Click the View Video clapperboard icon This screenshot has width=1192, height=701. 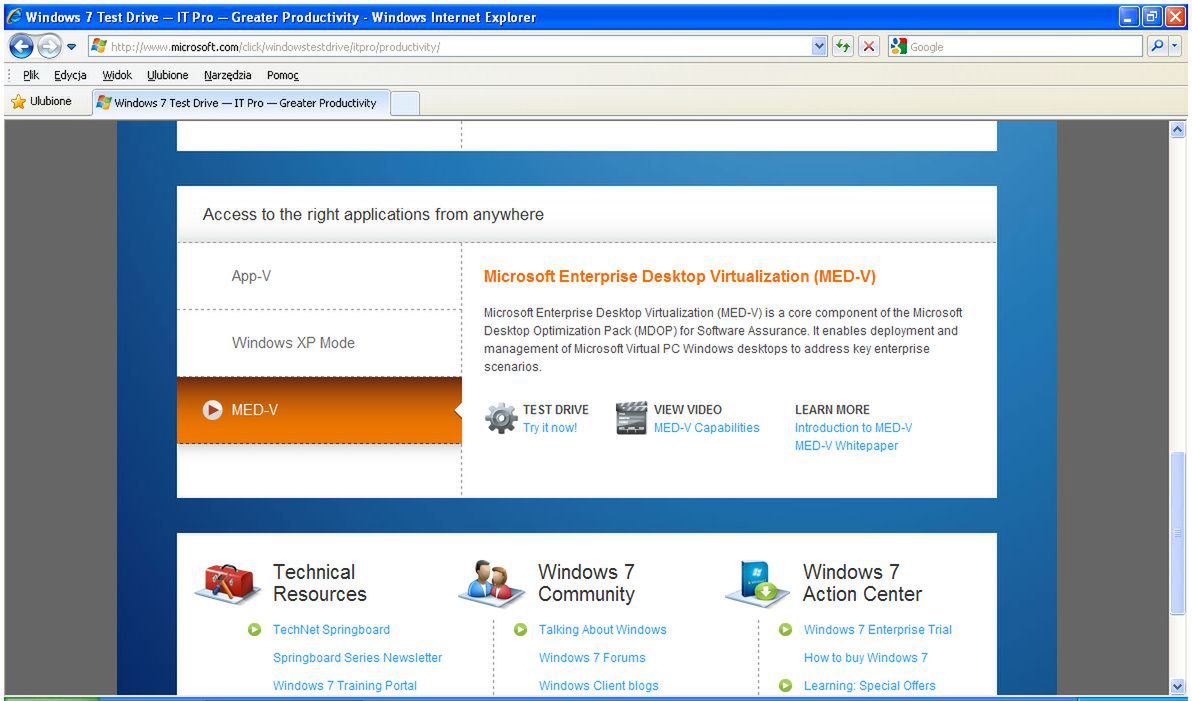click(631, 418)
